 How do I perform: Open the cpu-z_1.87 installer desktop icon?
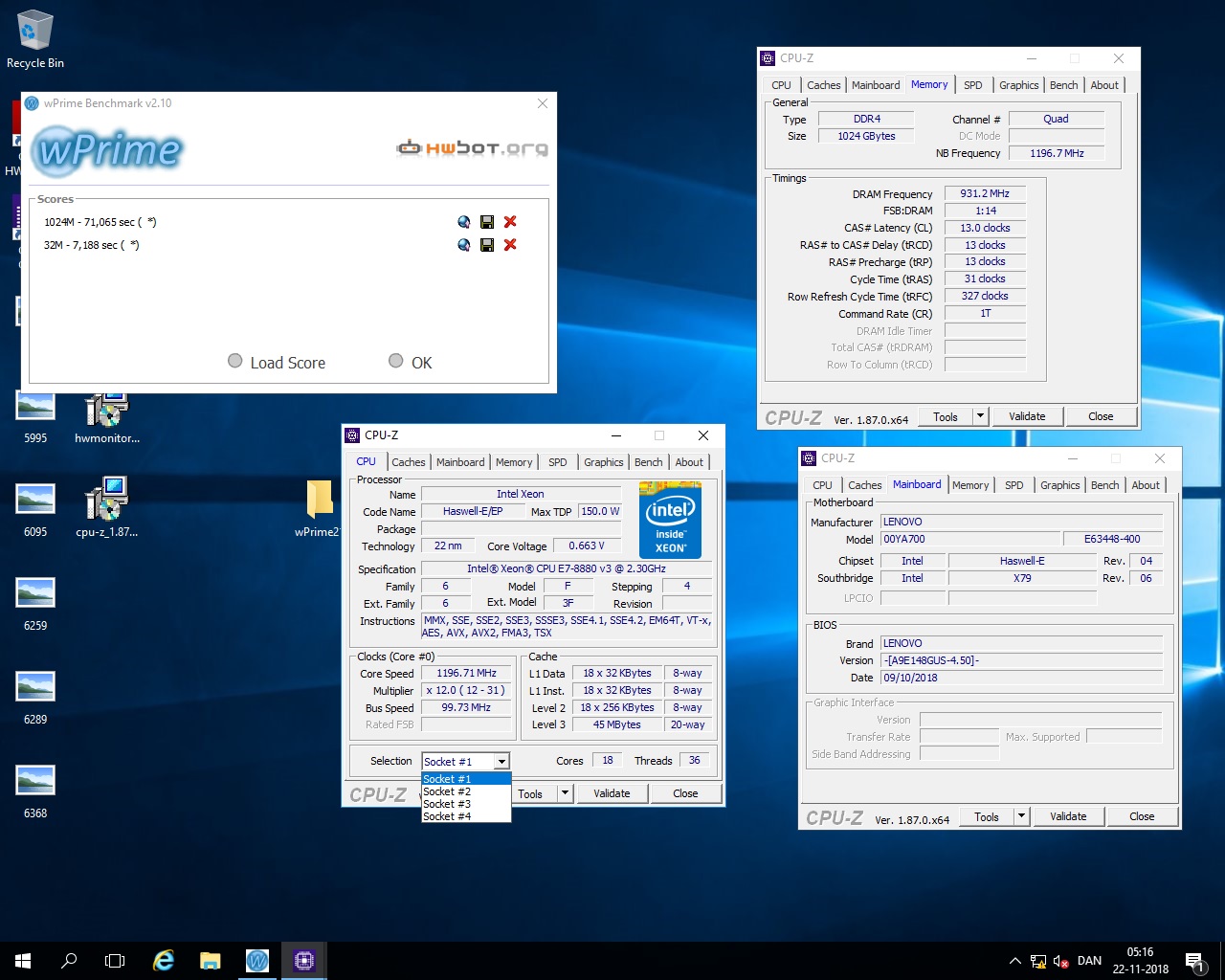[x=106, y=507]
